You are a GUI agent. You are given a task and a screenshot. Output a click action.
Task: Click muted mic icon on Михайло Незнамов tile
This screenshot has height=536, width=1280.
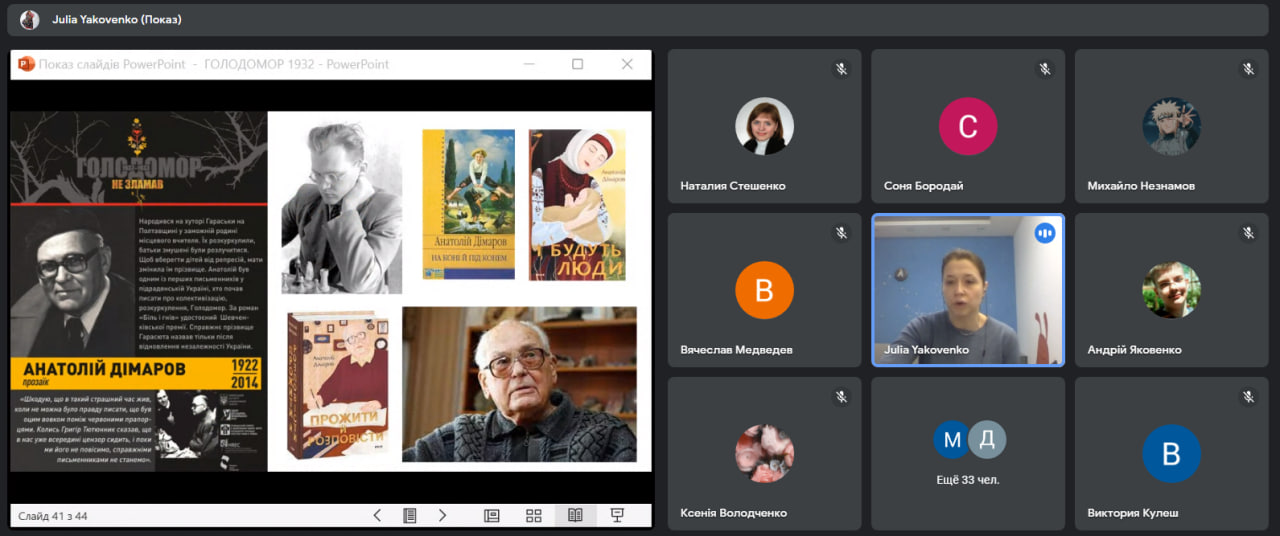pyautogui.click(x=1248, y=69)
